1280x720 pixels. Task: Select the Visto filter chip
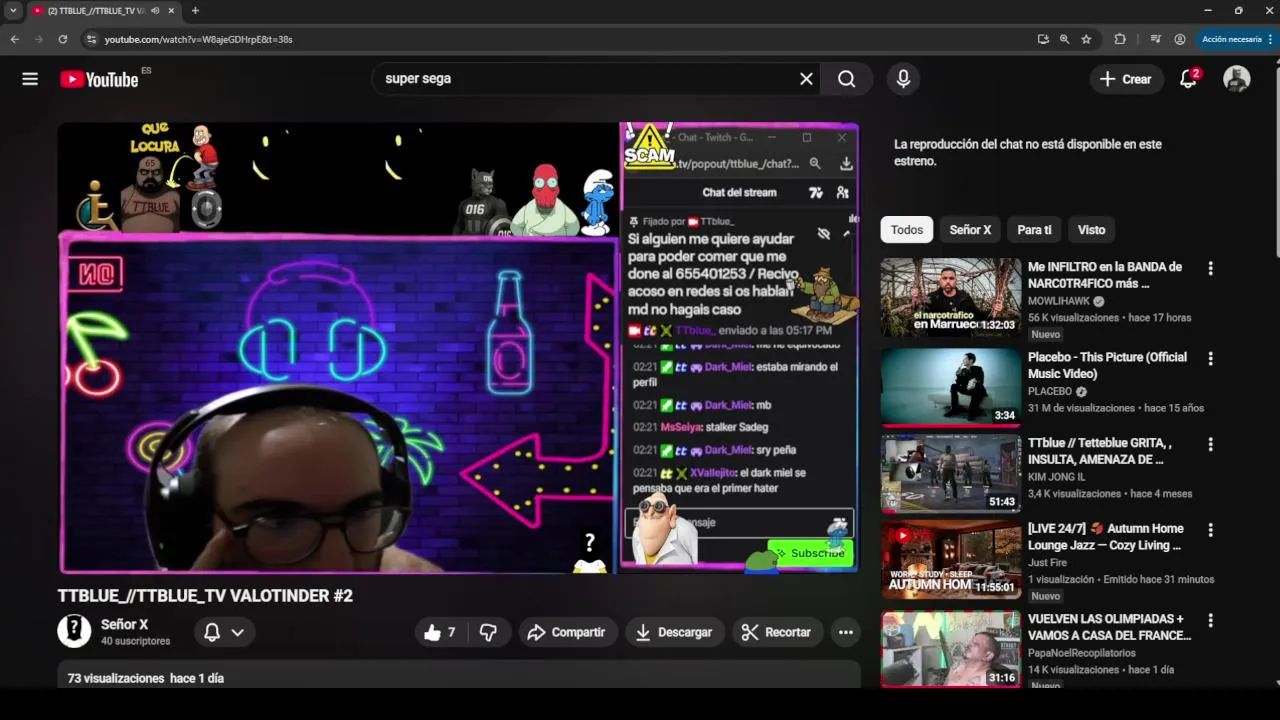pyautogui.click(x=1091, y=230)
